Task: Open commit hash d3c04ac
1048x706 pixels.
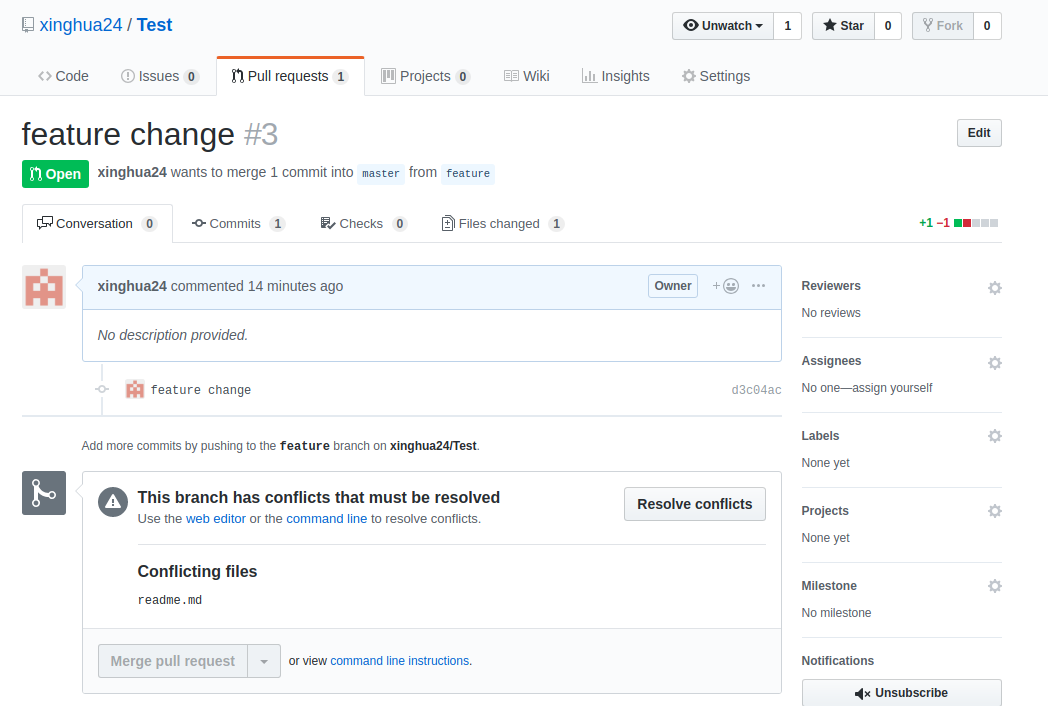Action: coord(756,390)
